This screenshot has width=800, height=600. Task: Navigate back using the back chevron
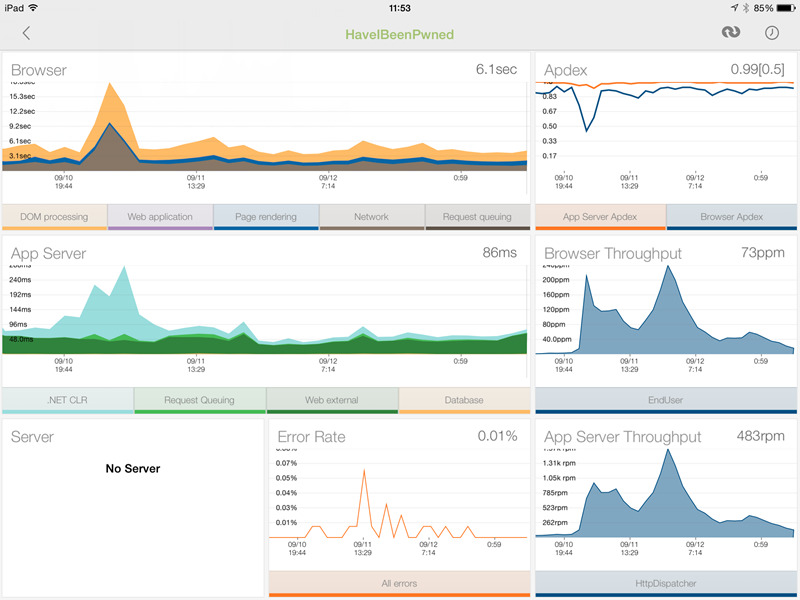tap(24, 33)
